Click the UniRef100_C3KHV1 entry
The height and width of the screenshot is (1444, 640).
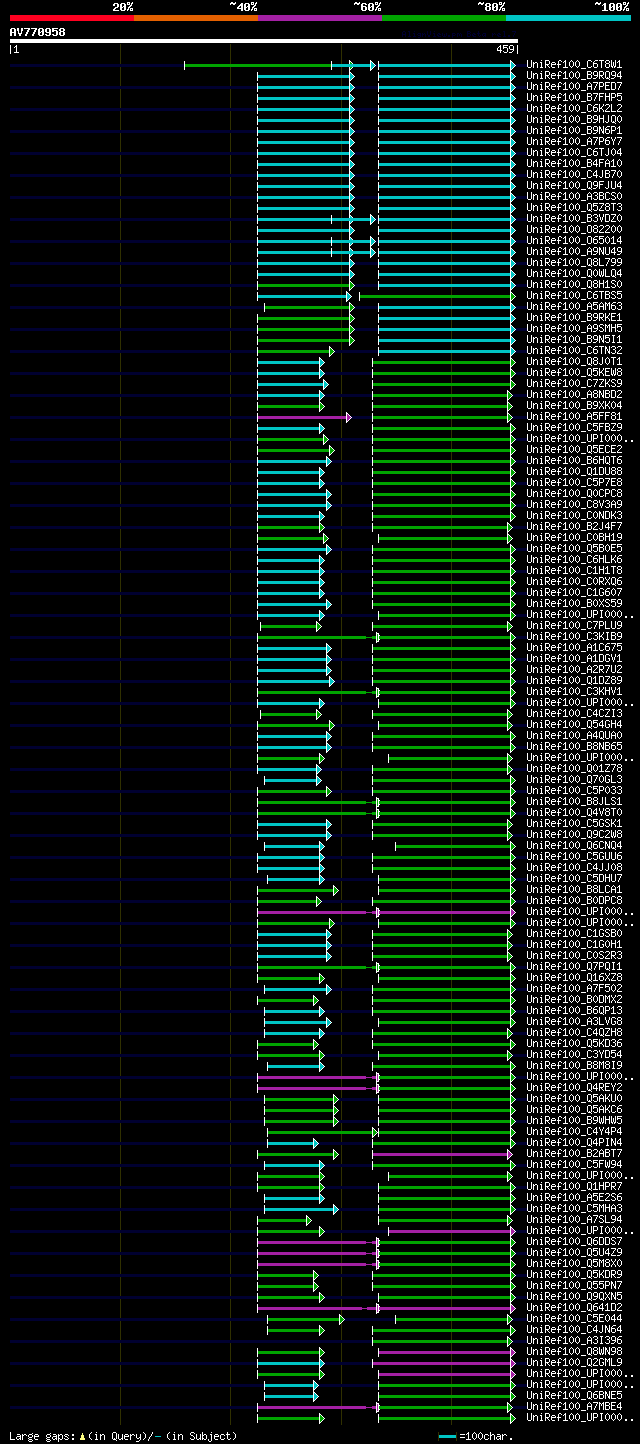pyautogui.click(x=574, y=691)
